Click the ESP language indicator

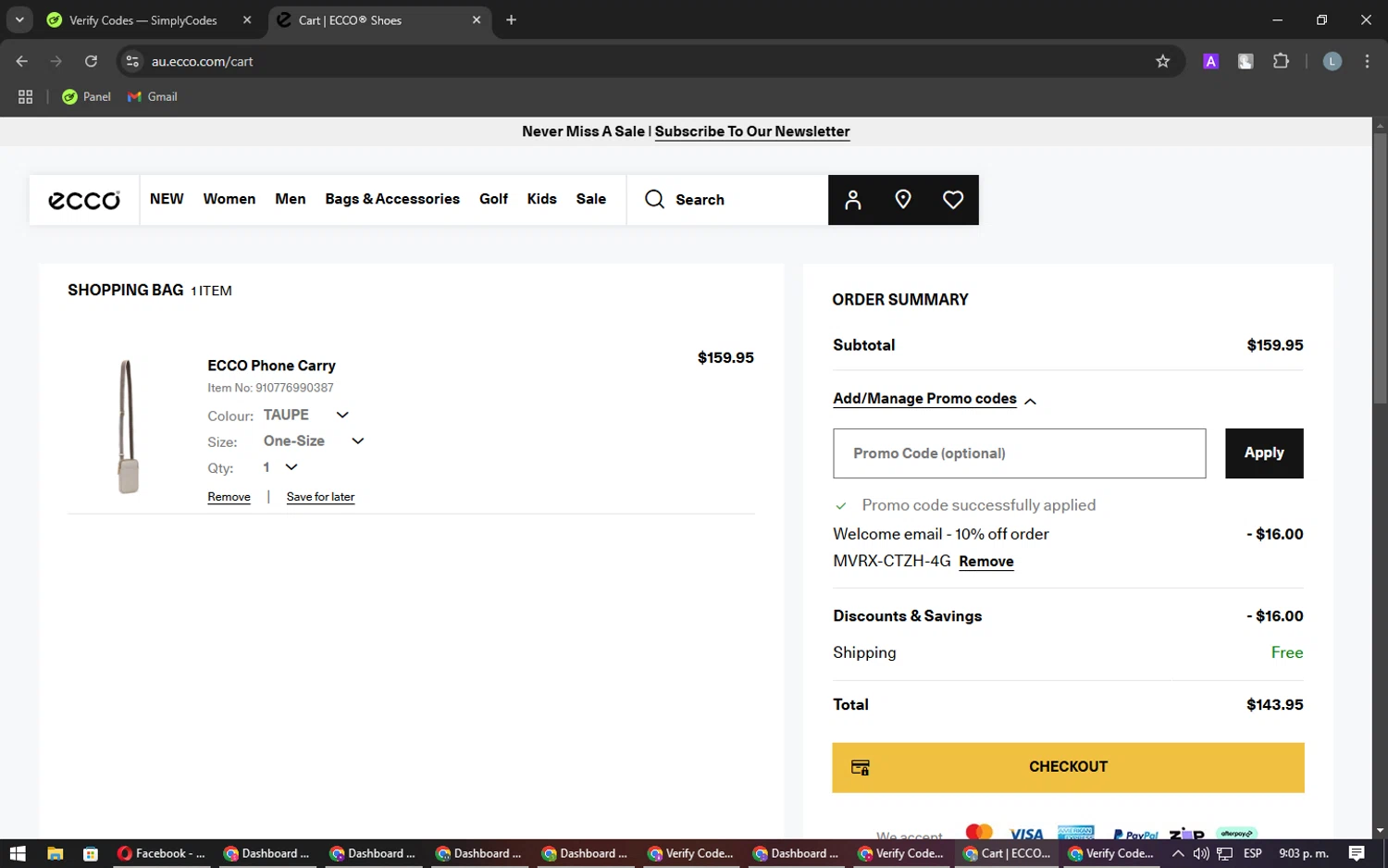click(x=1253, y=853)
